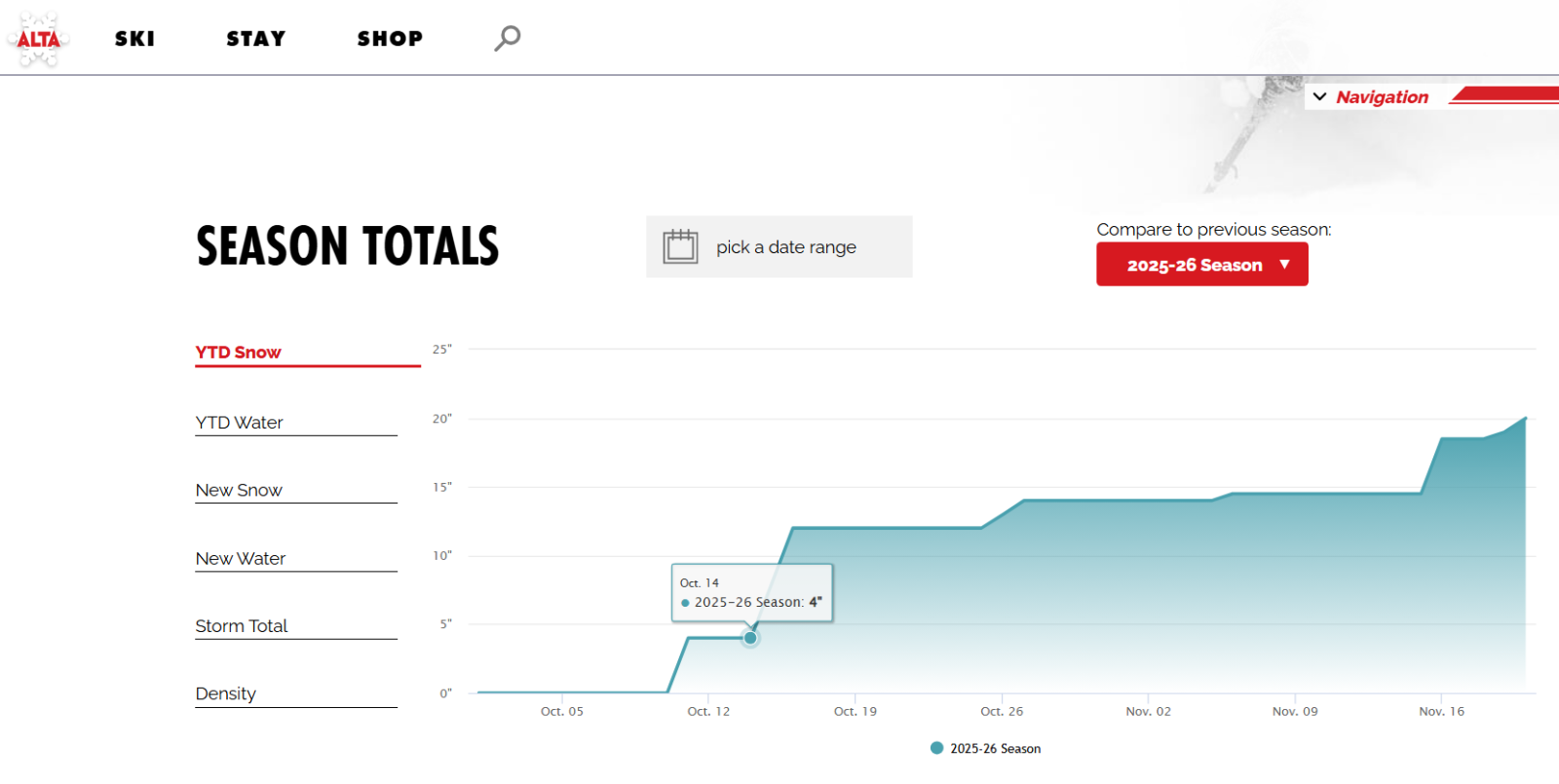View the Storm Total chart
The width and height of the screenshot is (1559, 784).
pyautogui.click(x=242, y=626)
